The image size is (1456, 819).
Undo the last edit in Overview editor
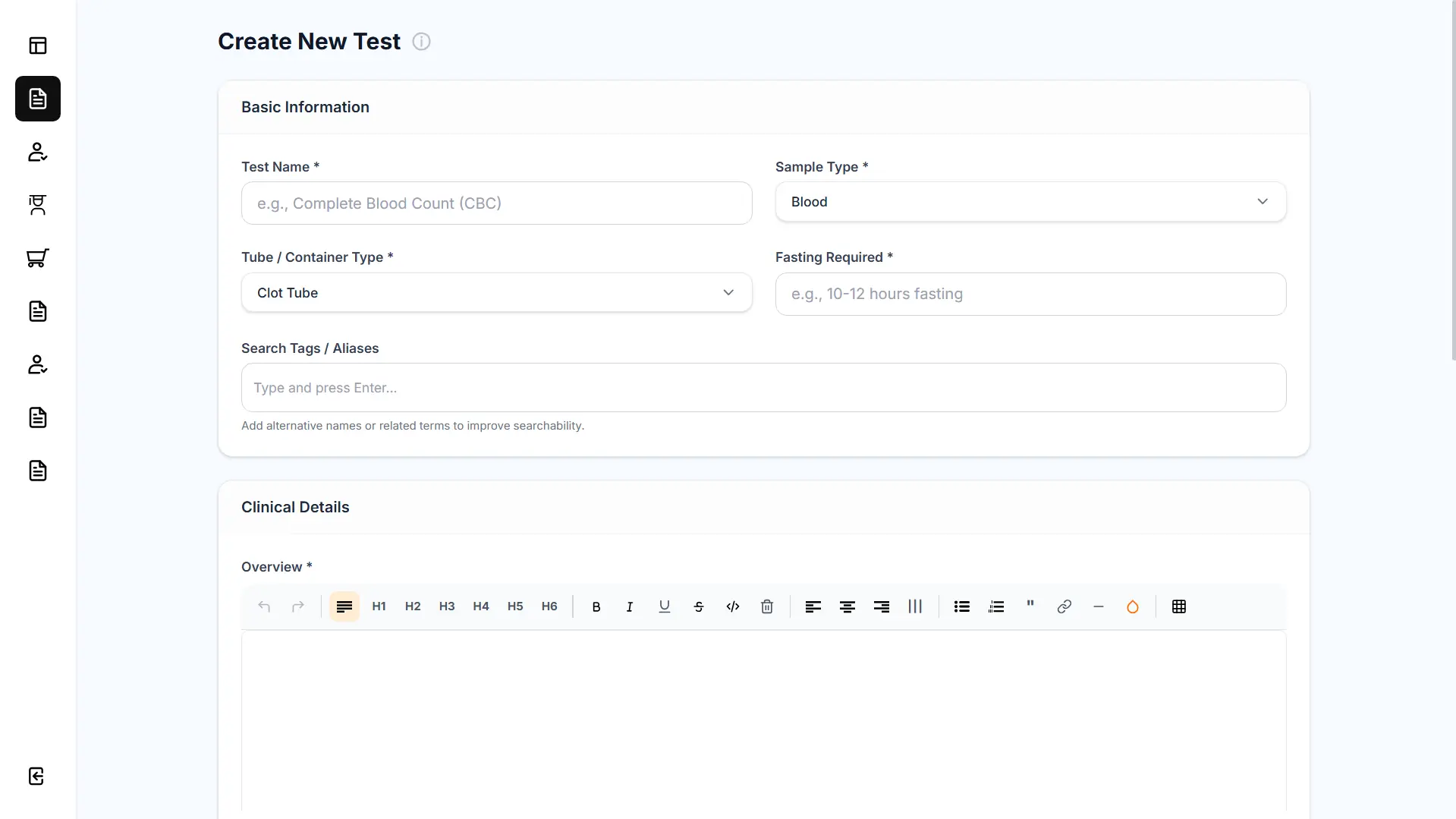click(264, 606)
